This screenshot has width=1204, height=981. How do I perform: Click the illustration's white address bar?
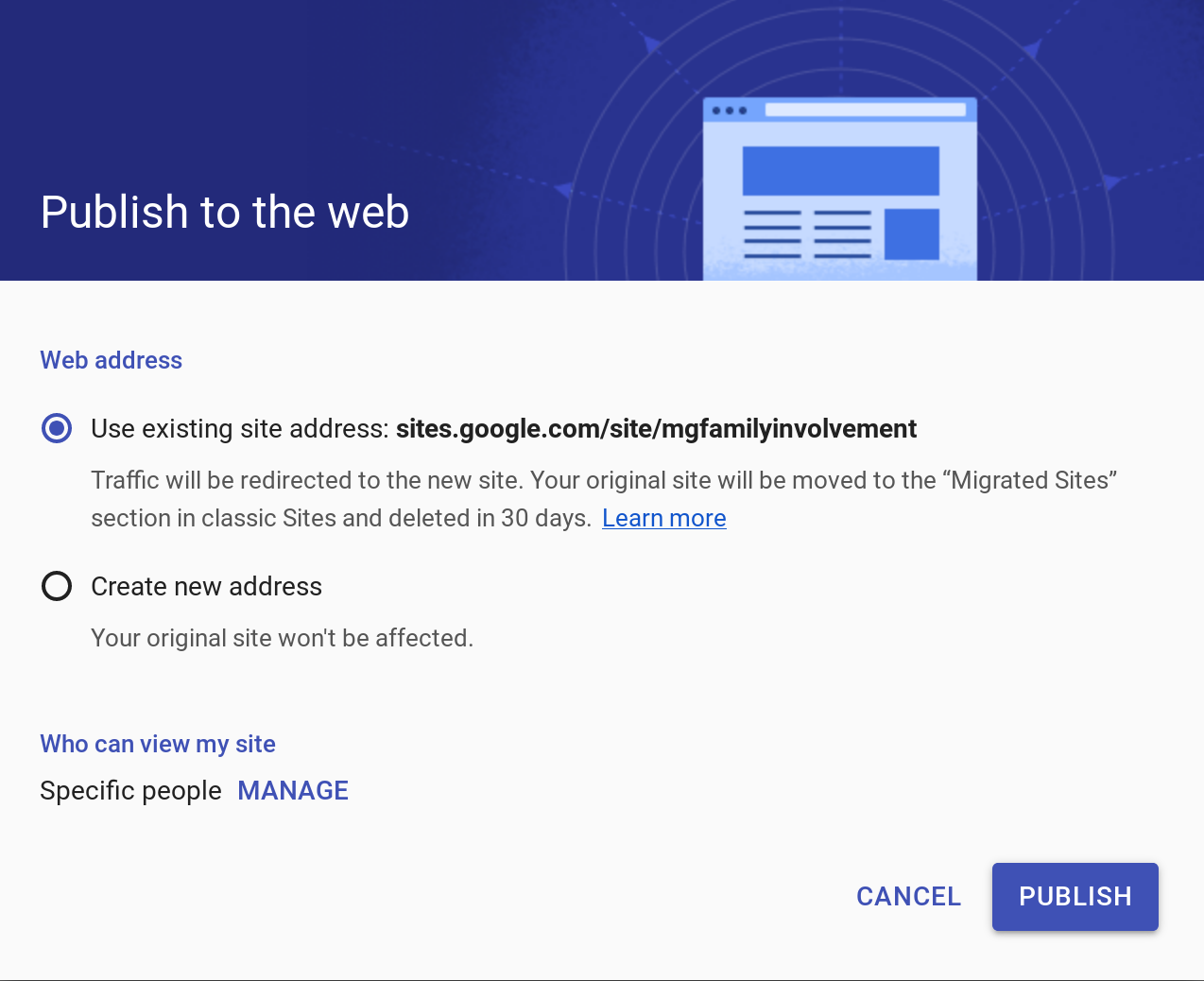pyautogui.click(x=865, y=111)
